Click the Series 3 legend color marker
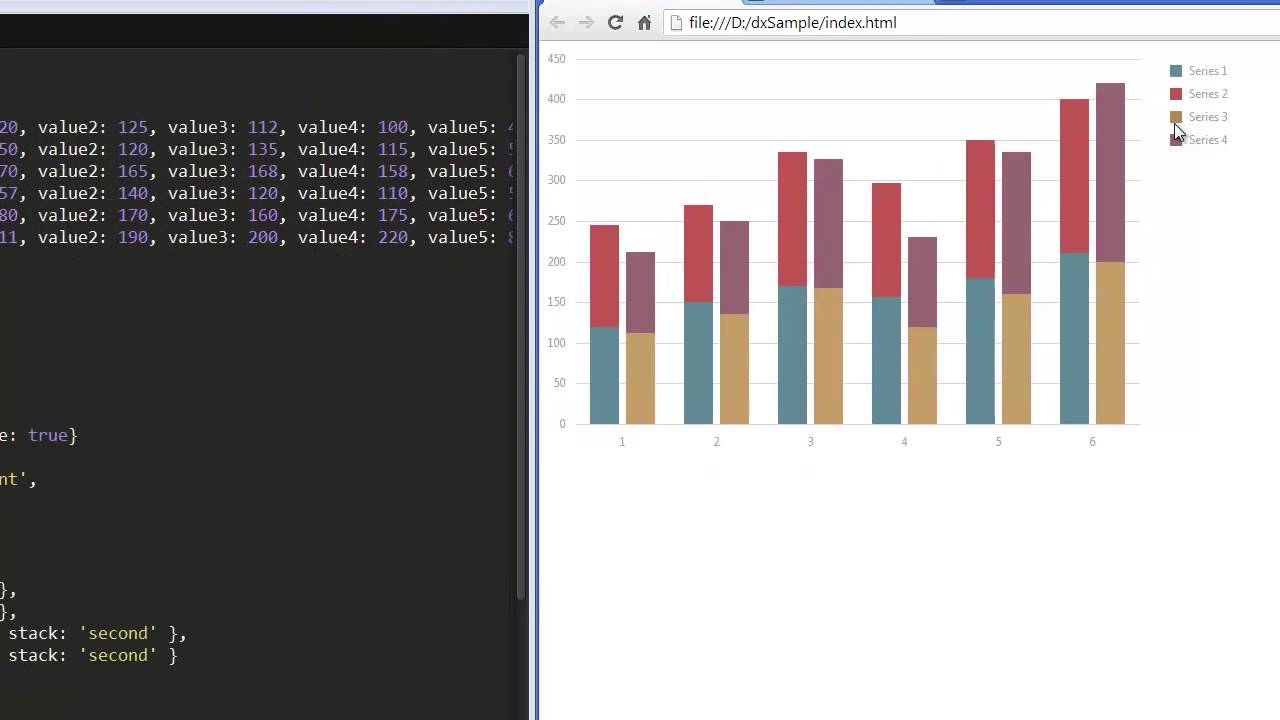The image size is (1280, 720). (1176, 117)
